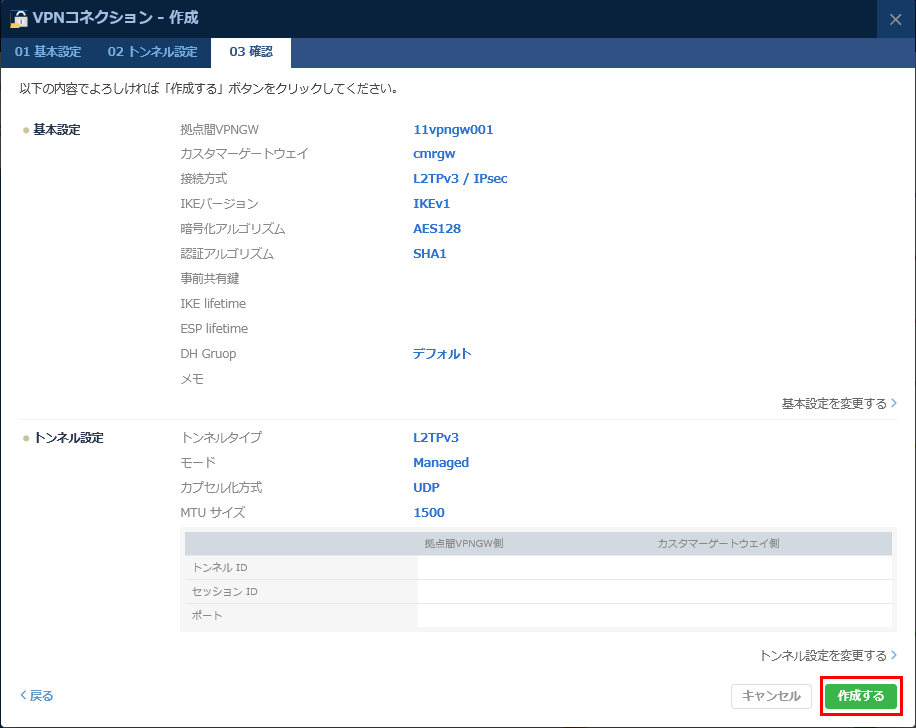This screenshot has width=916, height=728.
Task: Click the デフォルト DH Group value
Action: (x=442, y=353)
